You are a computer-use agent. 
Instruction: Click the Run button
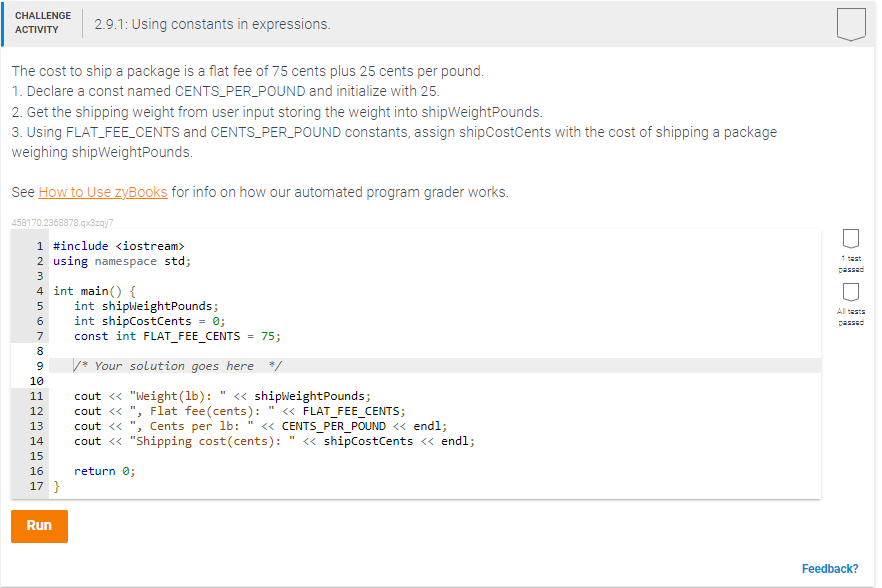click(39, 526)
